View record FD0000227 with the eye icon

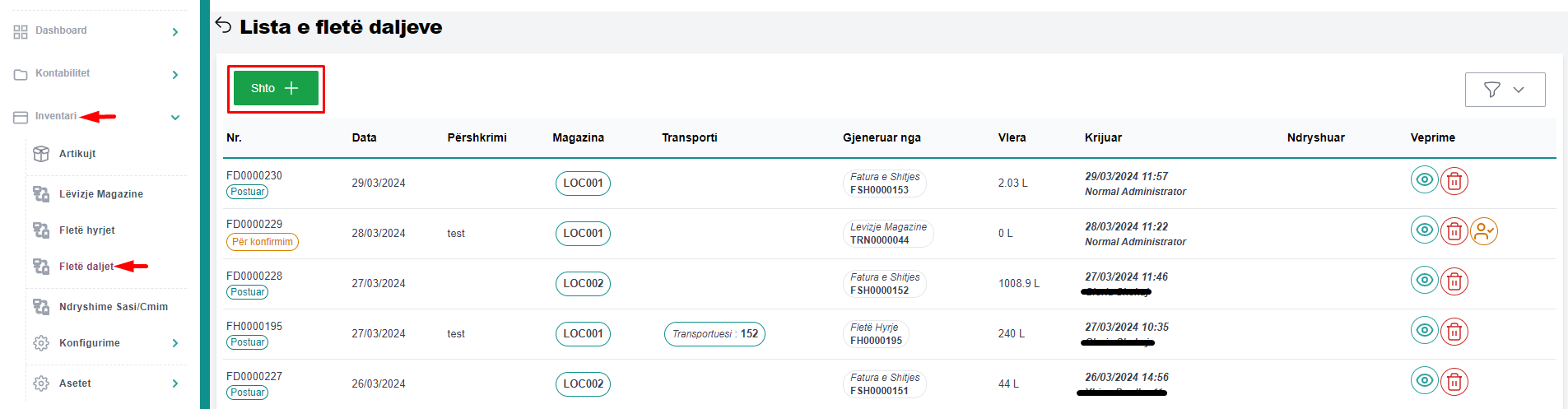click(1424, 381)
